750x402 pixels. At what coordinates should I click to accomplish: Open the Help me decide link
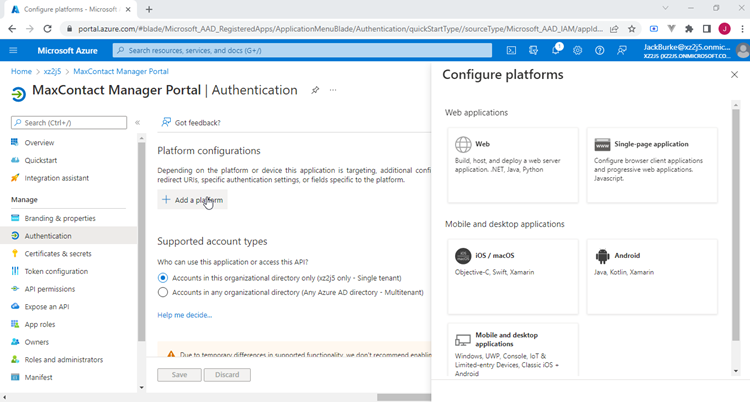click(x=185, y=315)
